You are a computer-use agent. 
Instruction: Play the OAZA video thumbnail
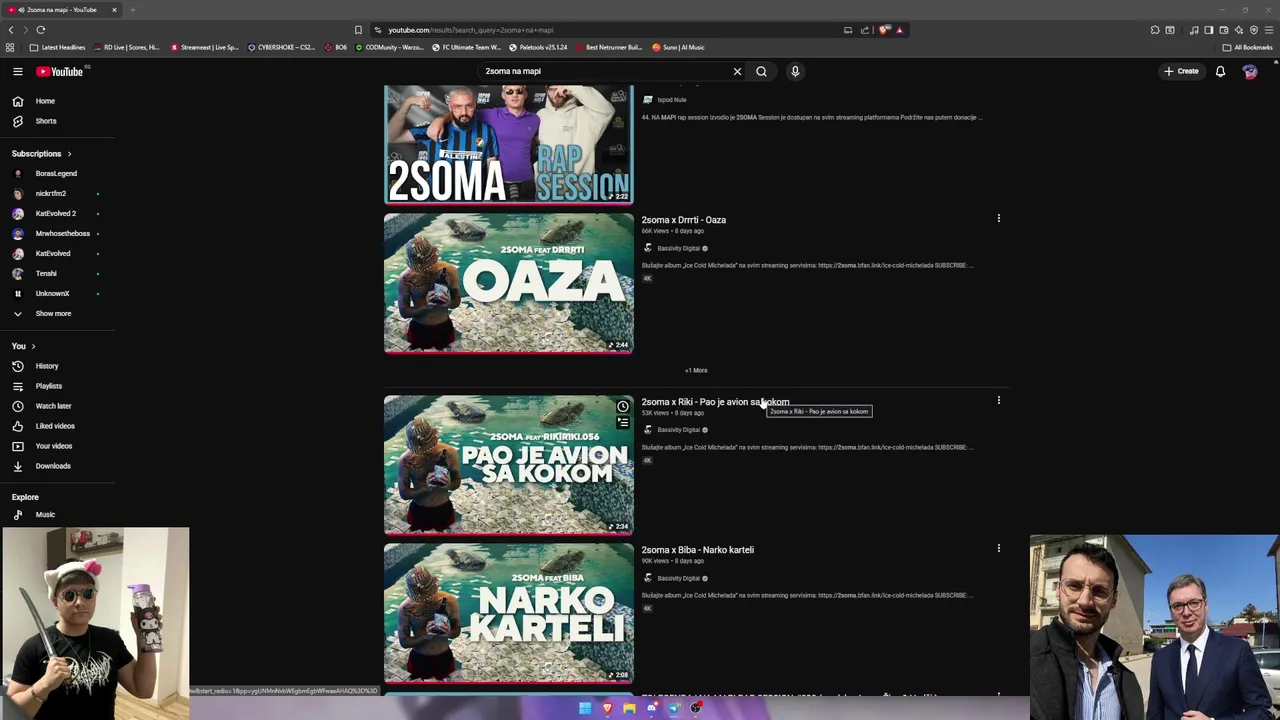(x=508, y=283)
